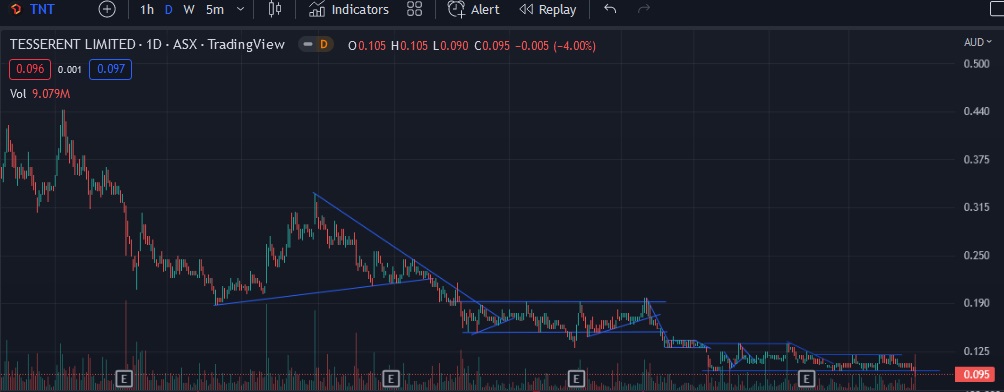Viewport: 1004px width, 392px height.
Task: Start bar Replay mode
Action: (x=547, y=10)
